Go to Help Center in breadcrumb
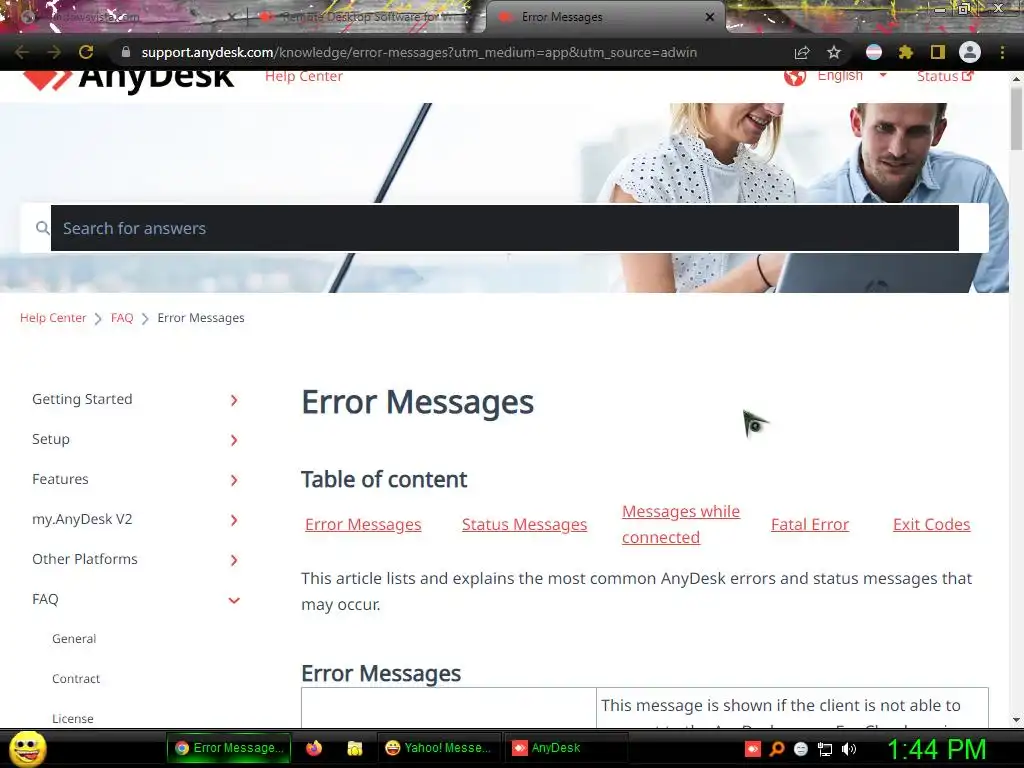Image resolution: width=1024 pixels, height=768 pixels. [53, 317]
